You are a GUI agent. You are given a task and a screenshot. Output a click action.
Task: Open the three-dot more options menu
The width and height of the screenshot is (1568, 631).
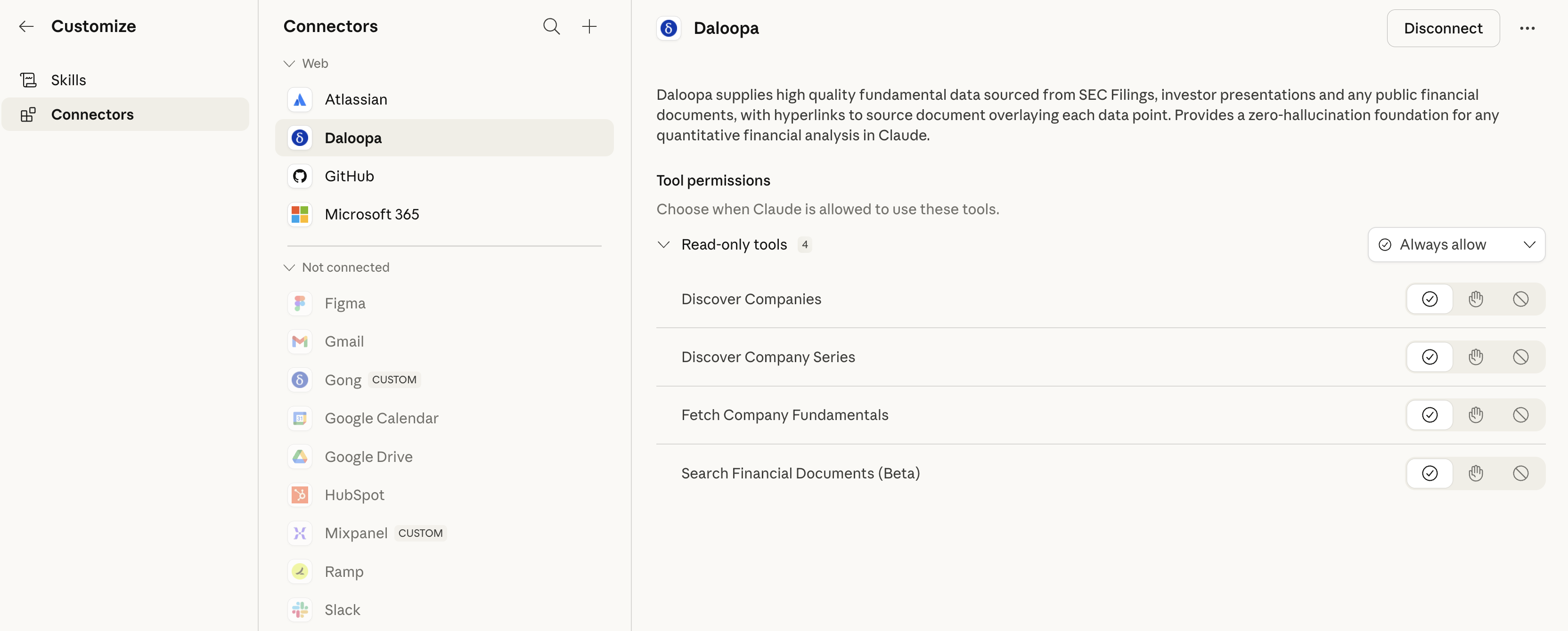pos(1527,29)
